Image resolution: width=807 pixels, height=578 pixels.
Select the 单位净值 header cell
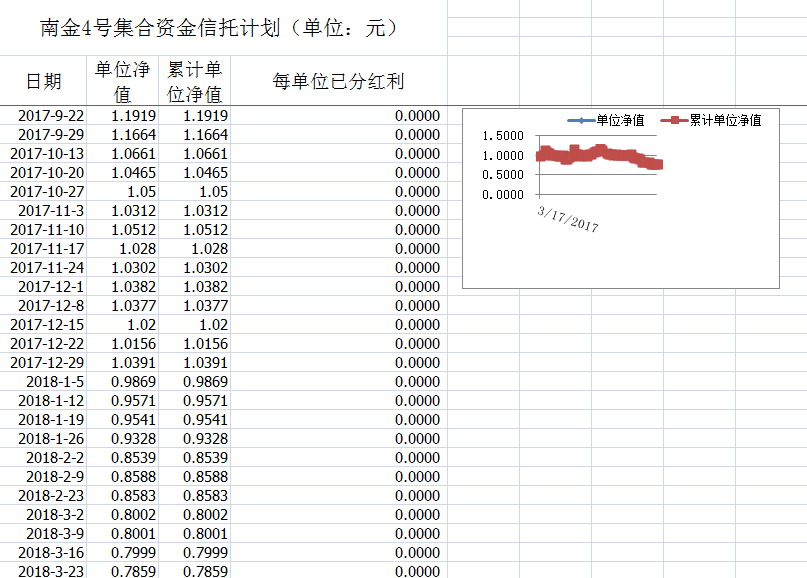(x=122, y=81)
